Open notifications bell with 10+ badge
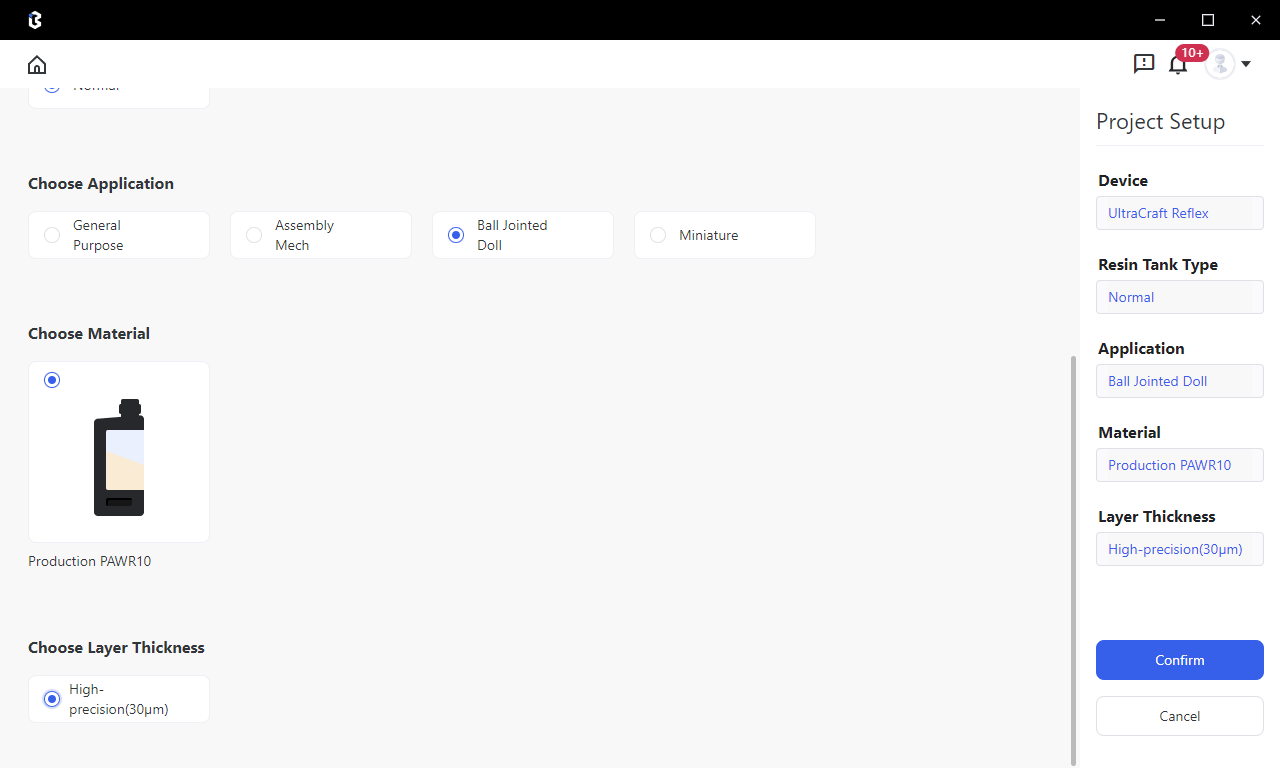 pos(1178,66)
